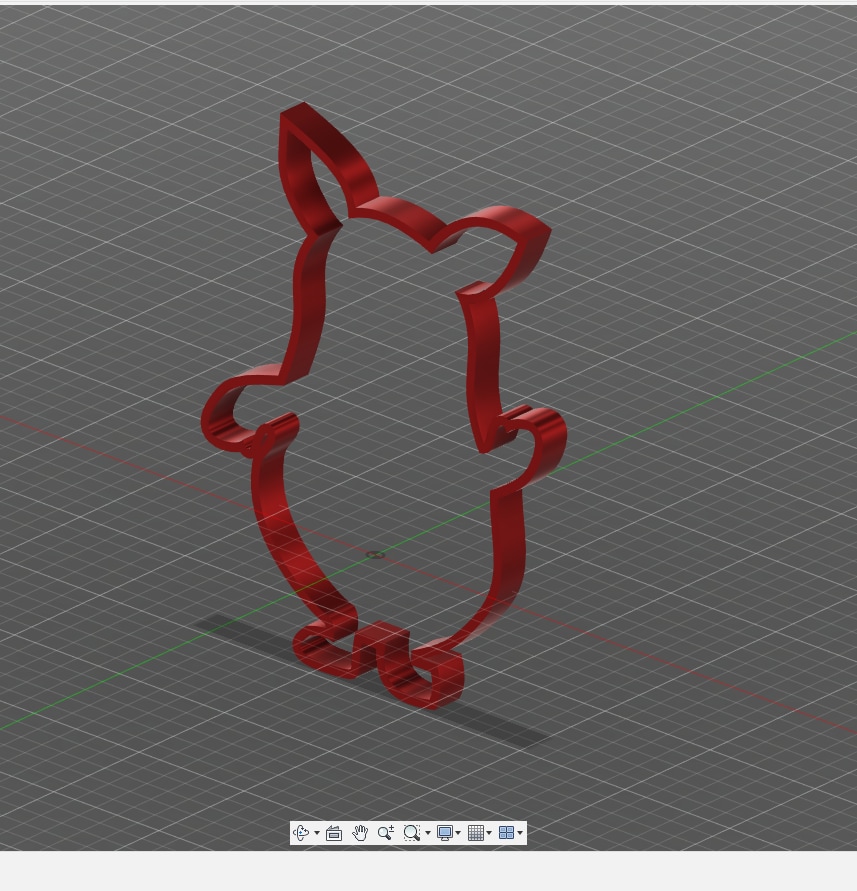Activate the Look At tool
This screenshot has height=891, width=857.
334,834
